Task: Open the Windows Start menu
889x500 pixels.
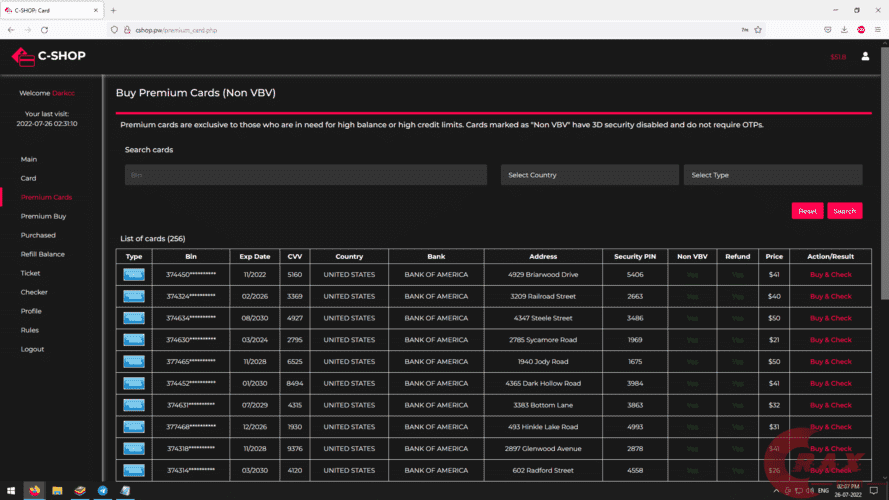Action: [11, 490]
